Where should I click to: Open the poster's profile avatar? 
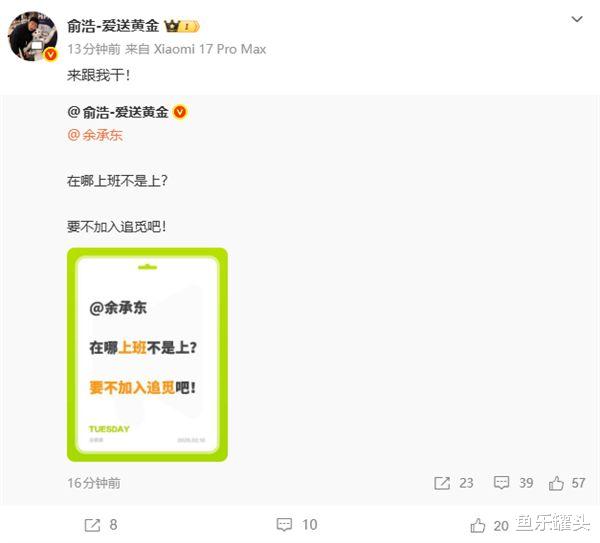[33, 36]
